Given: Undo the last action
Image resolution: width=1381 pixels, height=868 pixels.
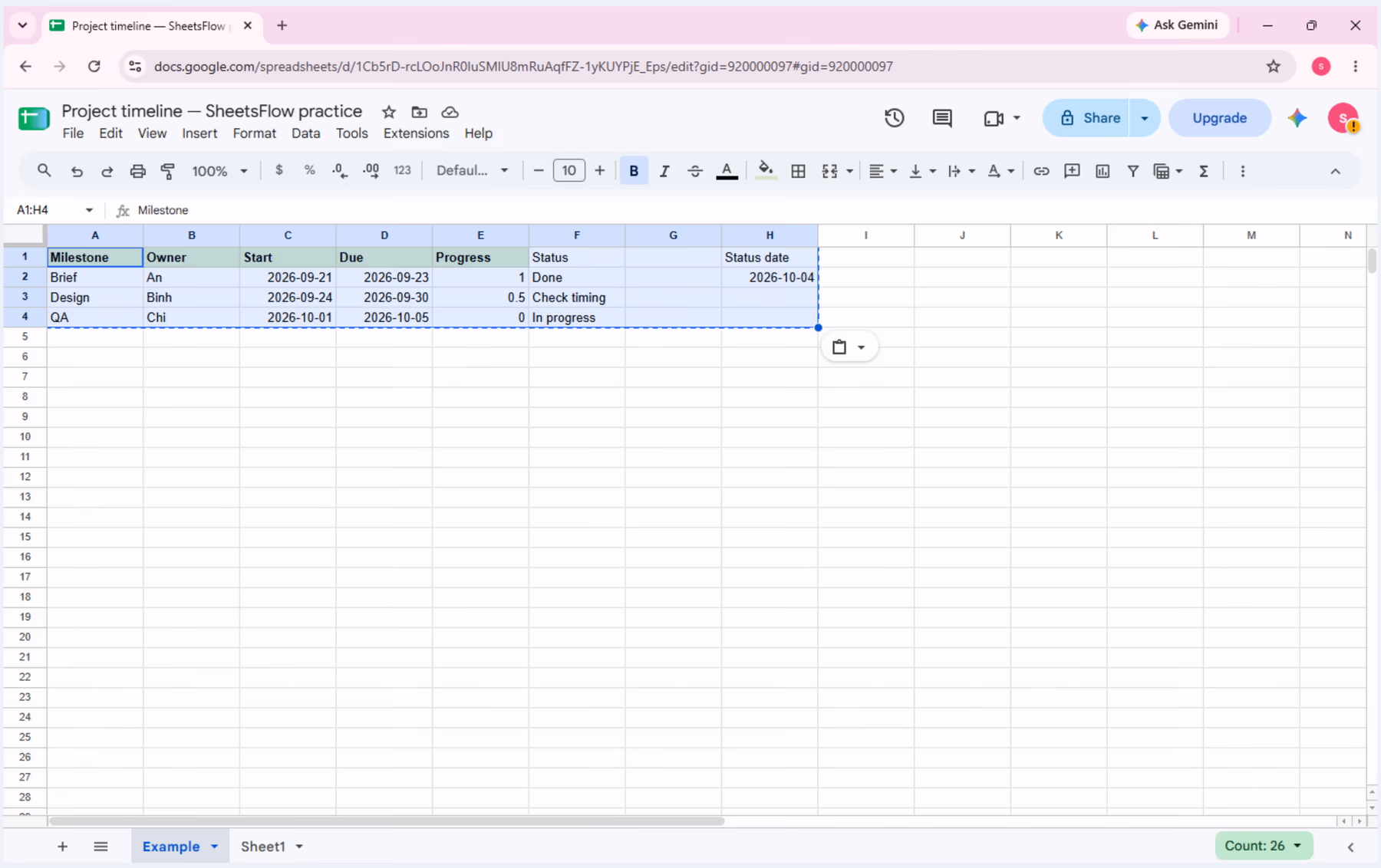Looking at the screenshot, I should pos(77,171).
